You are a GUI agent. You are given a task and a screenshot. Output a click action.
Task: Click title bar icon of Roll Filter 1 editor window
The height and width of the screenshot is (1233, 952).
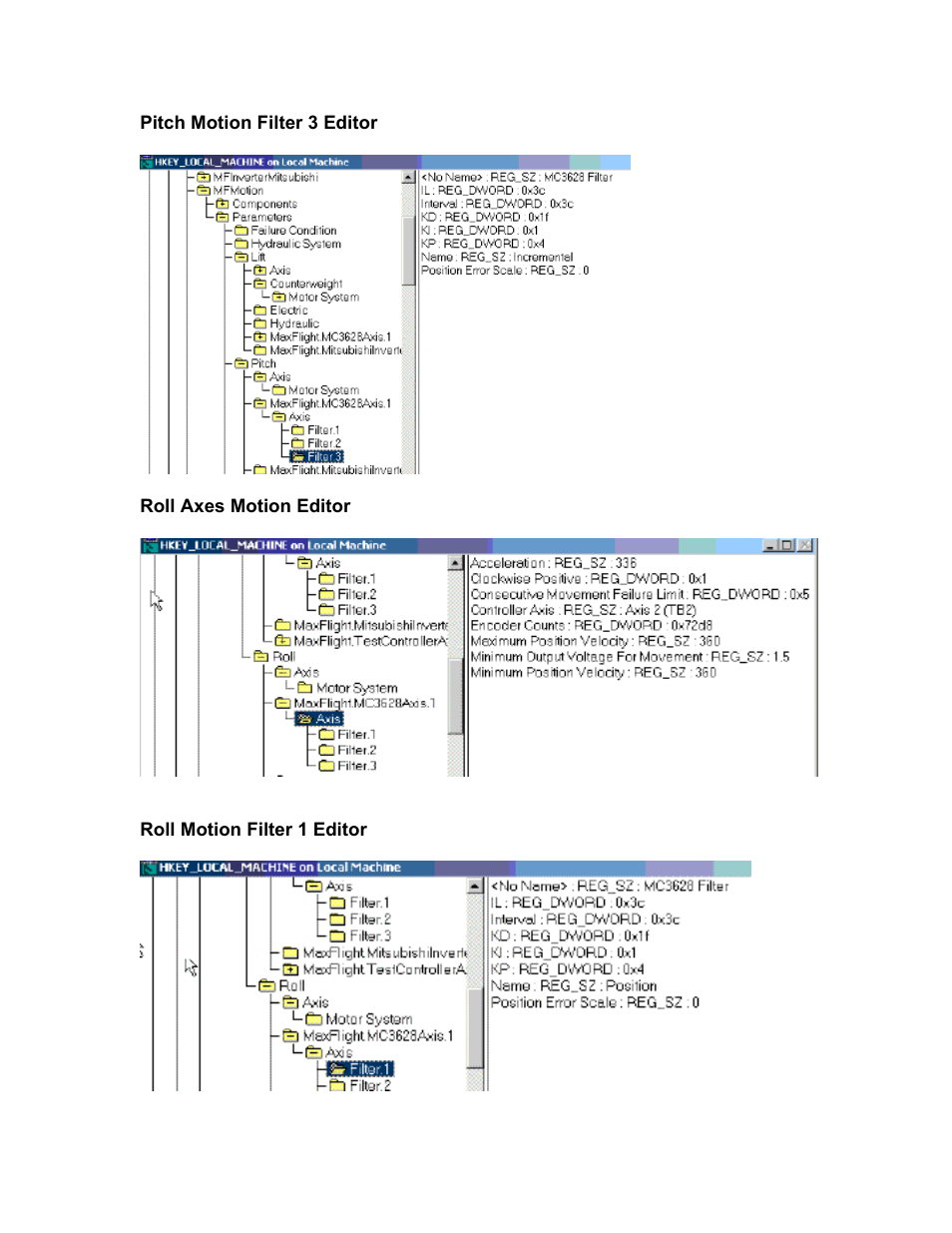pos(150,869)
